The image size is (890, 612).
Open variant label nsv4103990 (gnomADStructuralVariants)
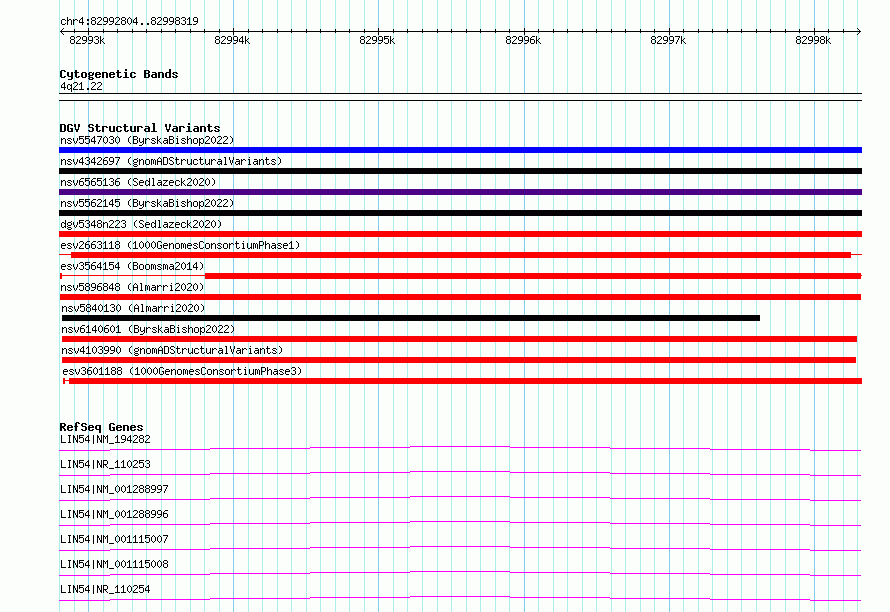click(172, 350)
